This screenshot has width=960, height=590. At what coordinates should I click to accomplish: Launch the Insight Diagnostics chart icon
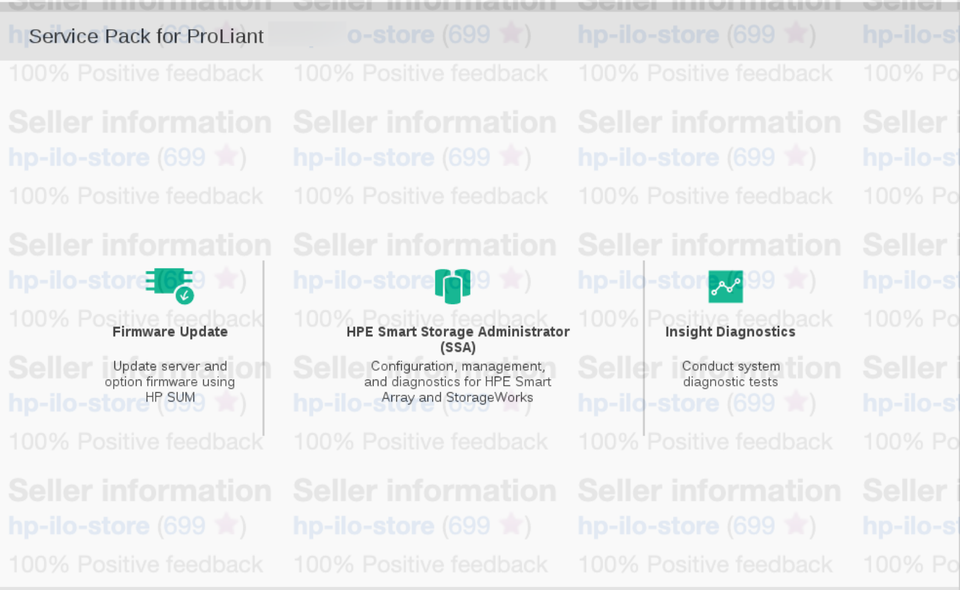coord(726,285)
